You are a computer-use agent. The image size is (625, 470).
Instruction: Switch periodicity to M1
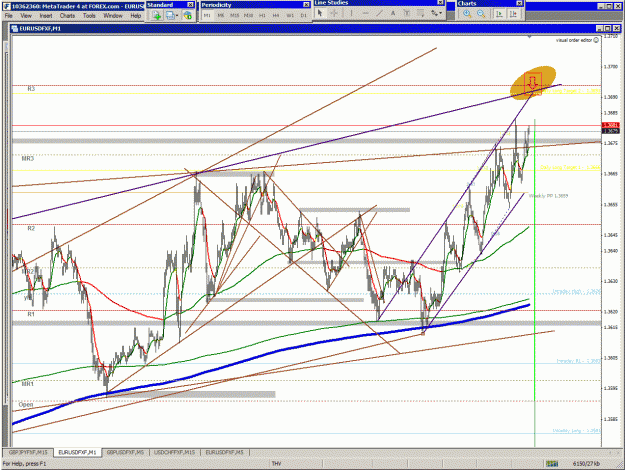click(207, 16)
